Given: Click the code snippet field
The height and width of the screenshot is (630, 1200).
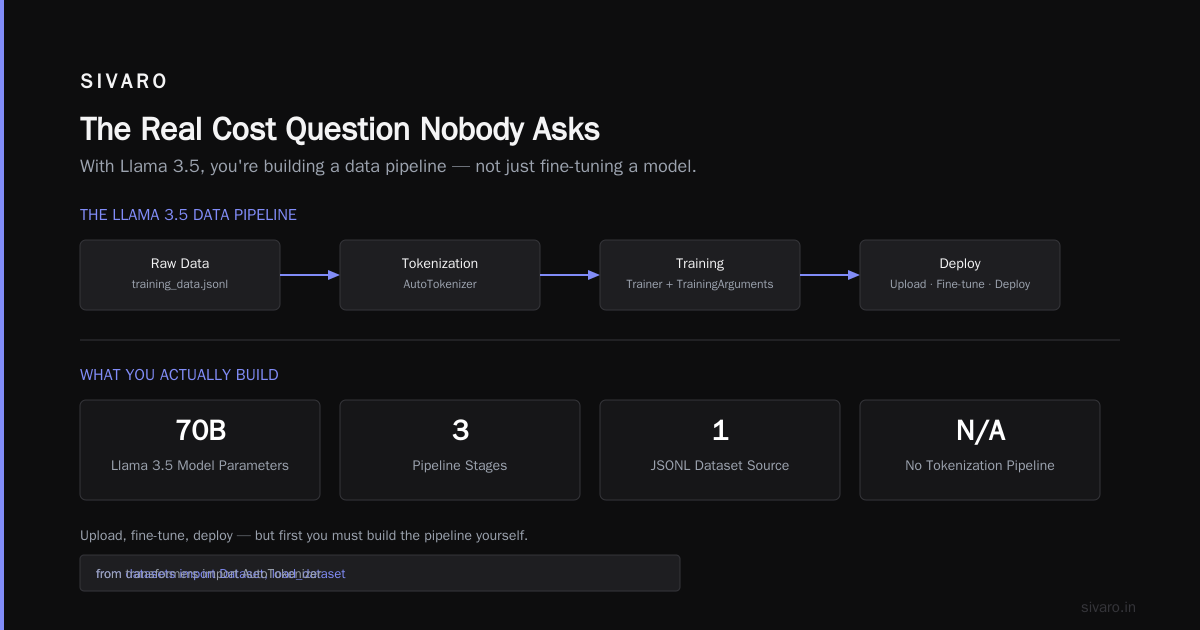Looking at the screenshot, I should pyautogui.click(x=380, y=573).
